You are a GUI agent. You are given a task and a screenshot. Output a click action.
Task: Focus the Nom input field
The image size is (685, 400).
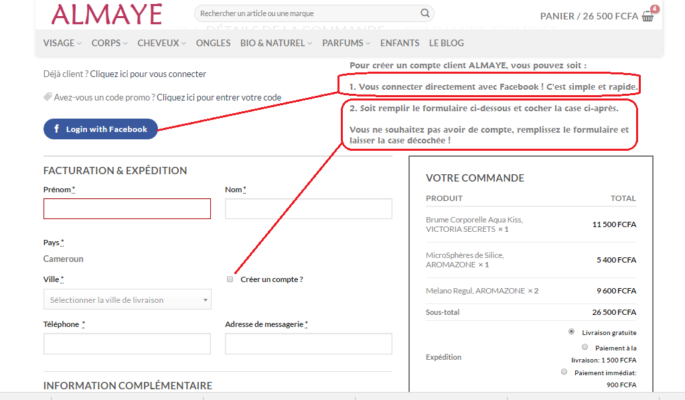click(308, 209)
